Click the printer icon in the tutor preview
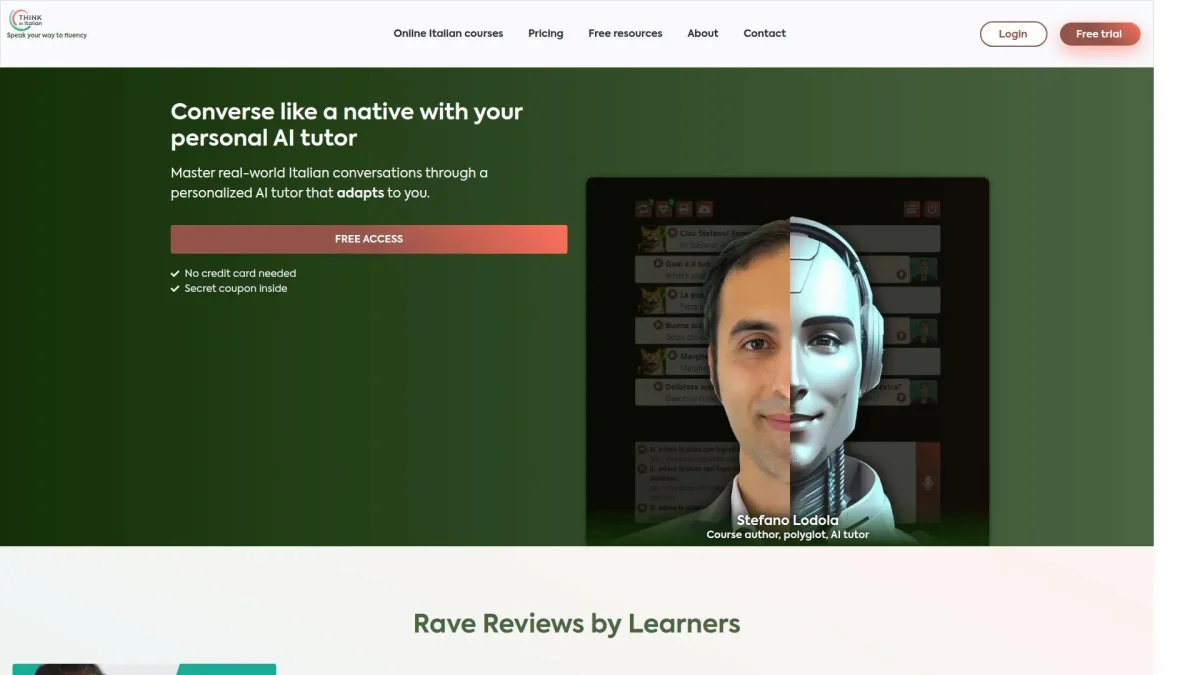 click(685, 209)
